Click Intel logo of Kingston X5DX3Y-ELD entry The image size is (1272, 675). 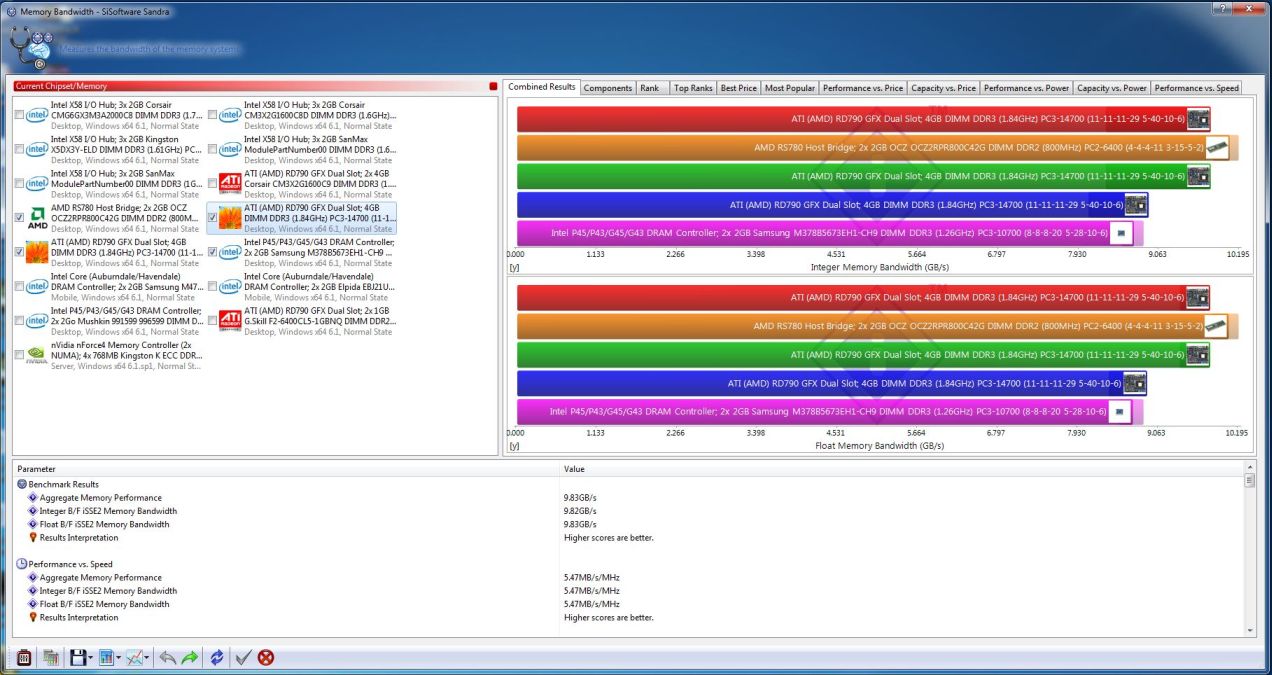pos(37,148)
